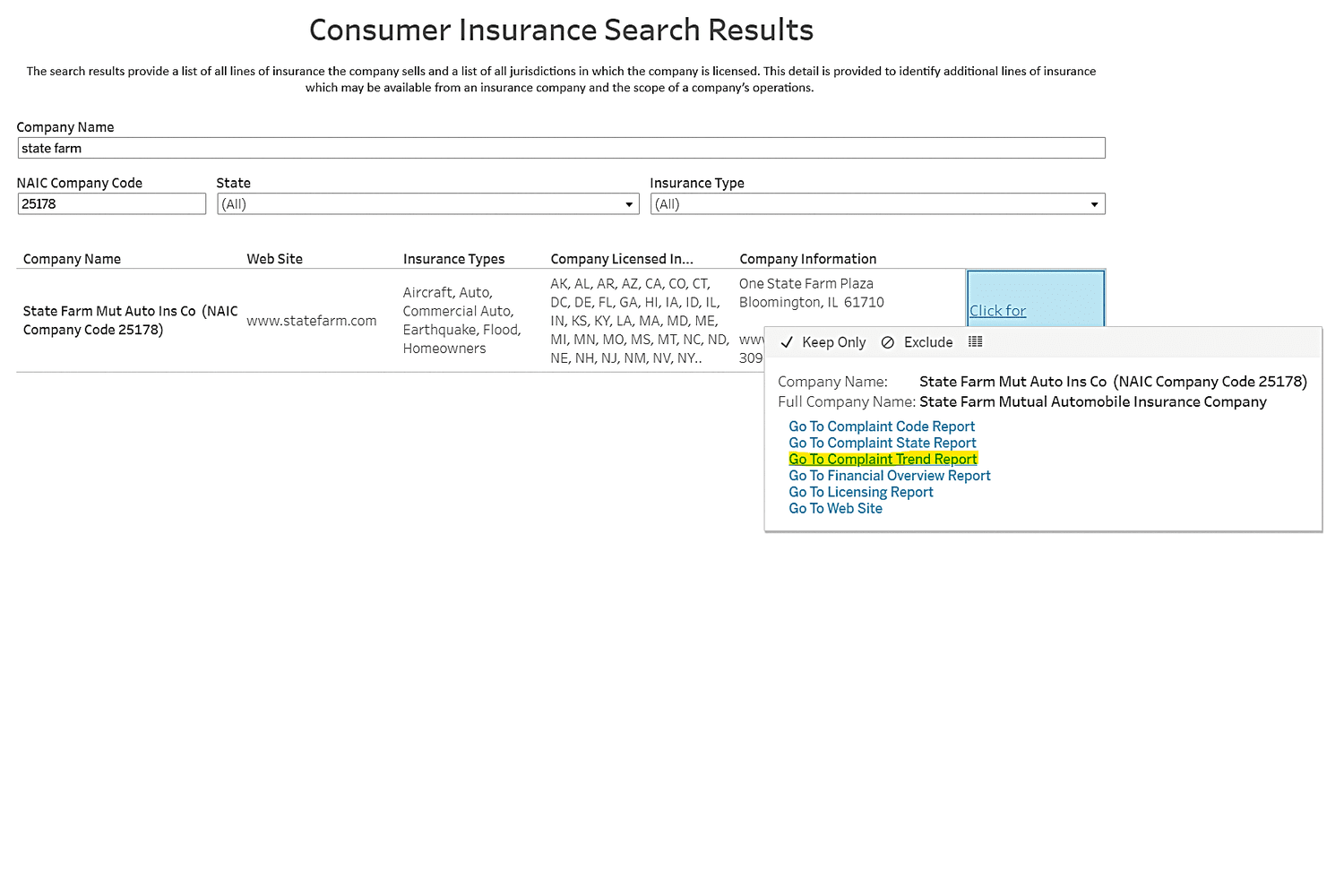Expand the Insurance Type dropdown arrow
Viewport: 1344px width, 896px height.
pos(1094,204)
